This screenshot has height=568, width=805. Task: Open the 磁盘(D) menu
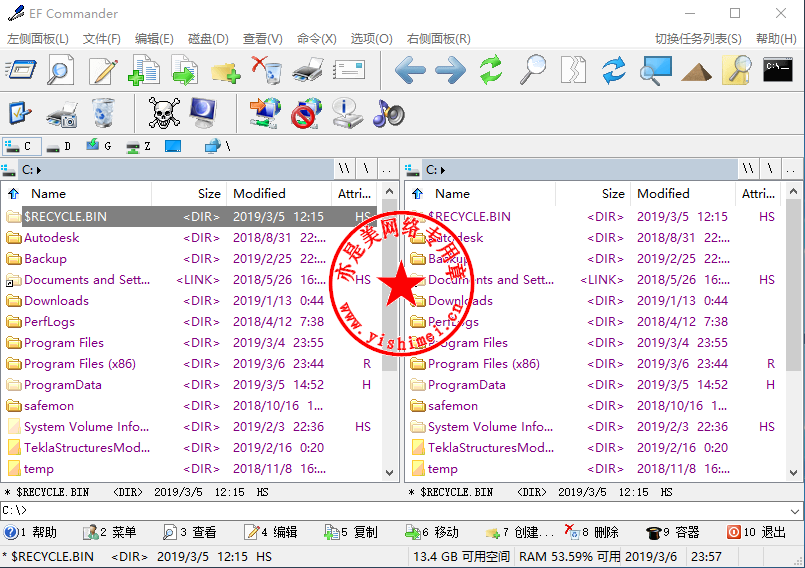[x=208, y=39]
